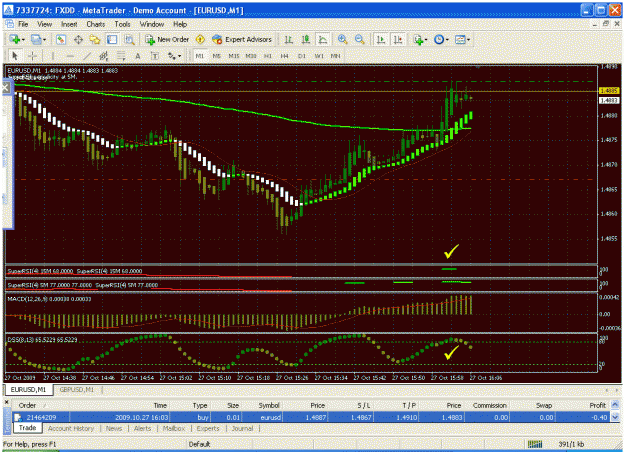The width and height of the screenshot is (625, 452).
Task: Select the Equidistant Channel tool
Action: (x=104, y=56)
